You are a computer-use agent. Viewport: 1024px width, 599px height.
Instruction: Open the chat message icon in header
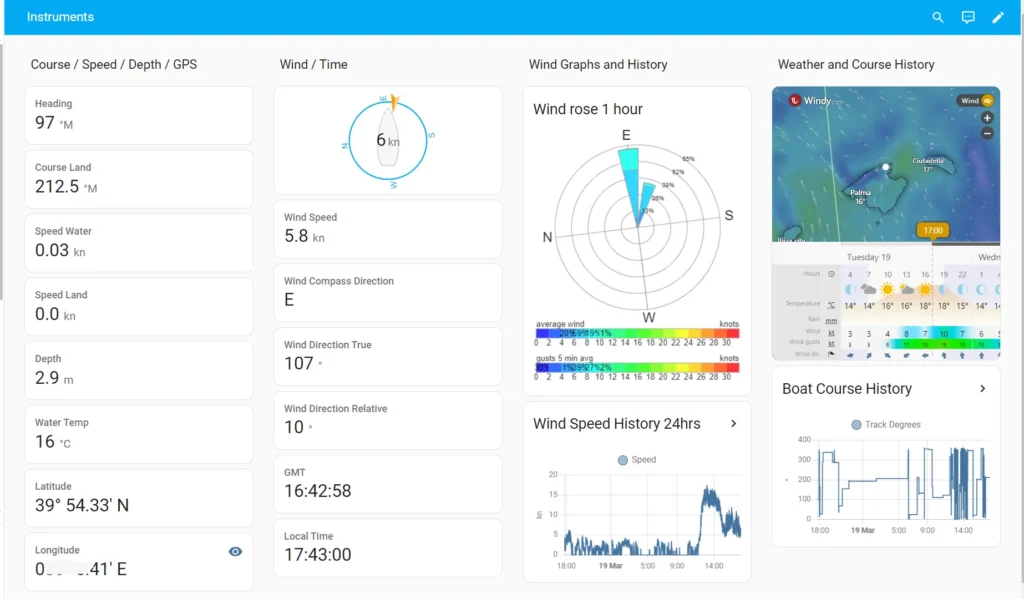[968, 18]
